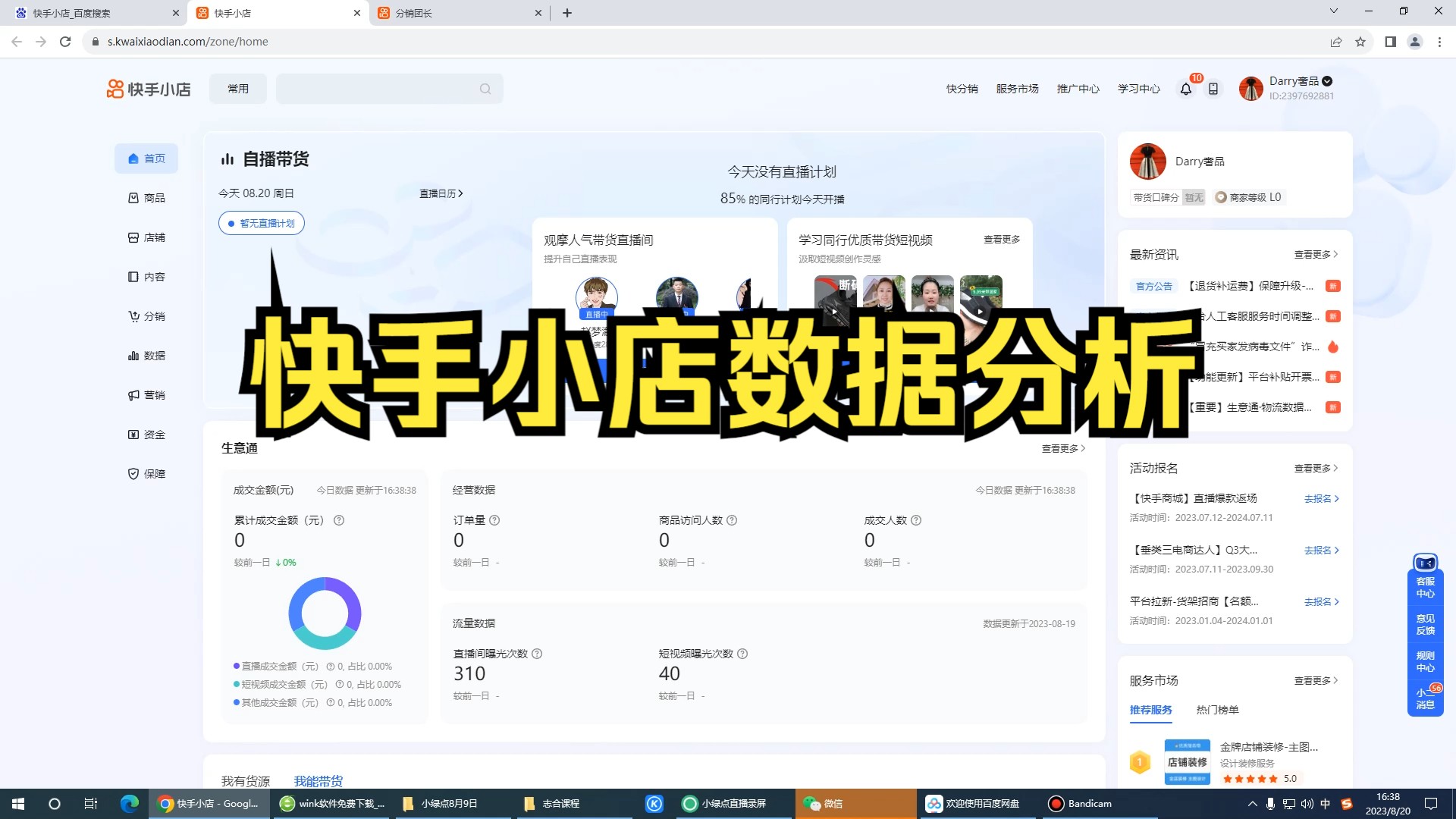The image size is (1456, 819).
Task: Open Windows Start menu
Action: (x=18, y=804)
